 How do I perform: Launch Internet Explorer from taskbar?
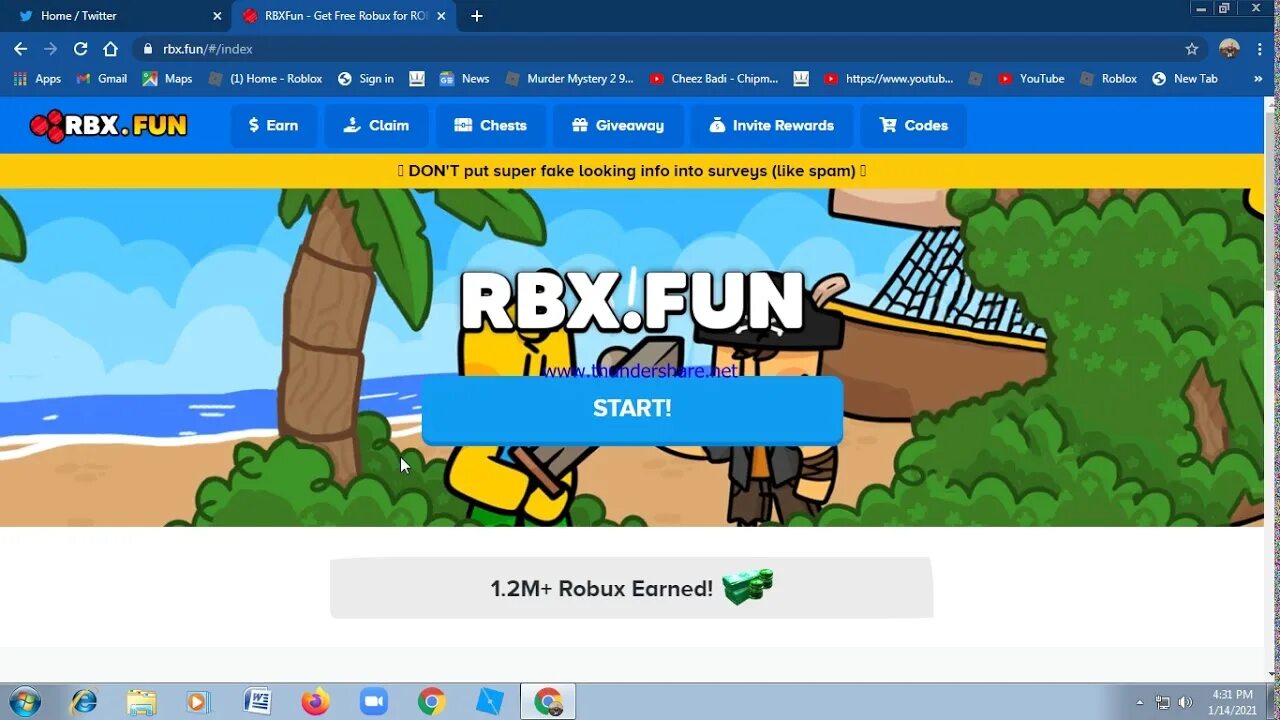click(x=84, y=702)
